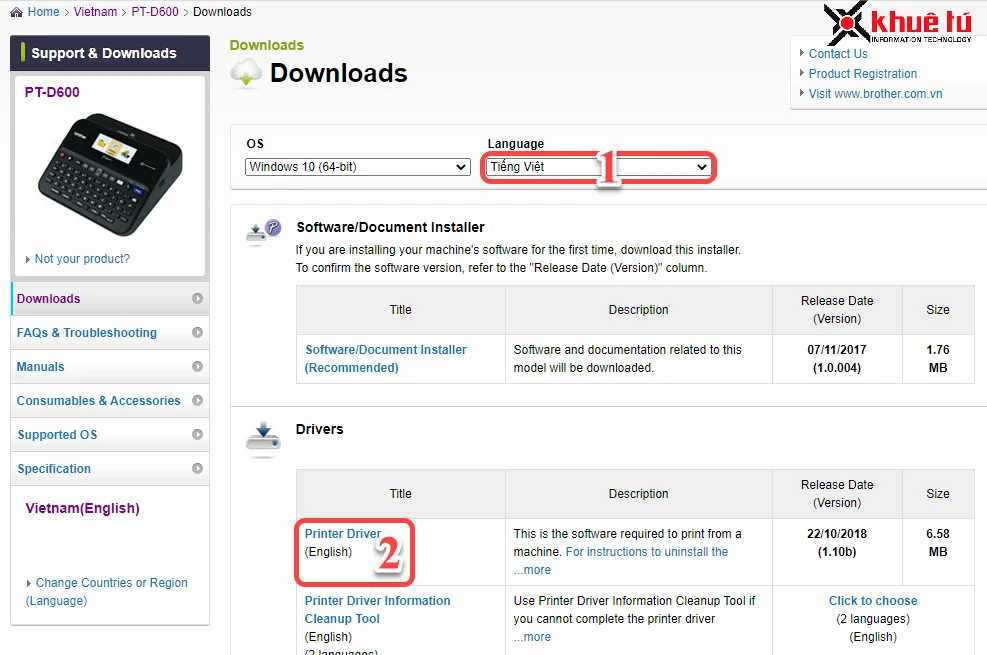987x655 pixels.
Task: Click the Downloads cloud icon beside heading
Action: tap(245, 73)
